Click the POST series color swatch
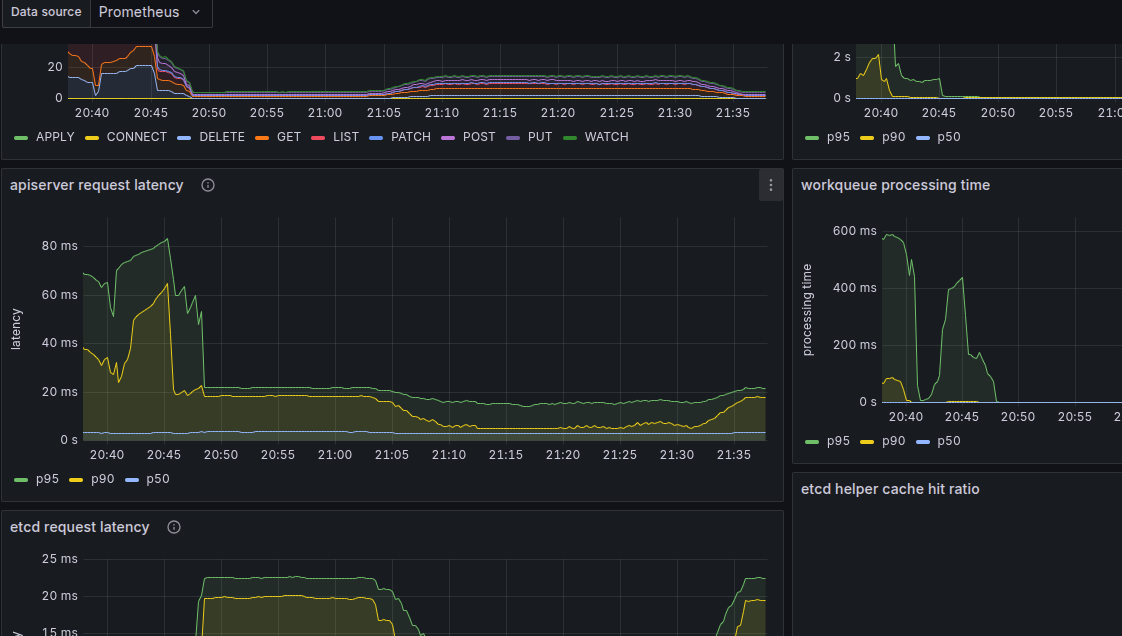1122x636 pixels. [x=448, y=137]
